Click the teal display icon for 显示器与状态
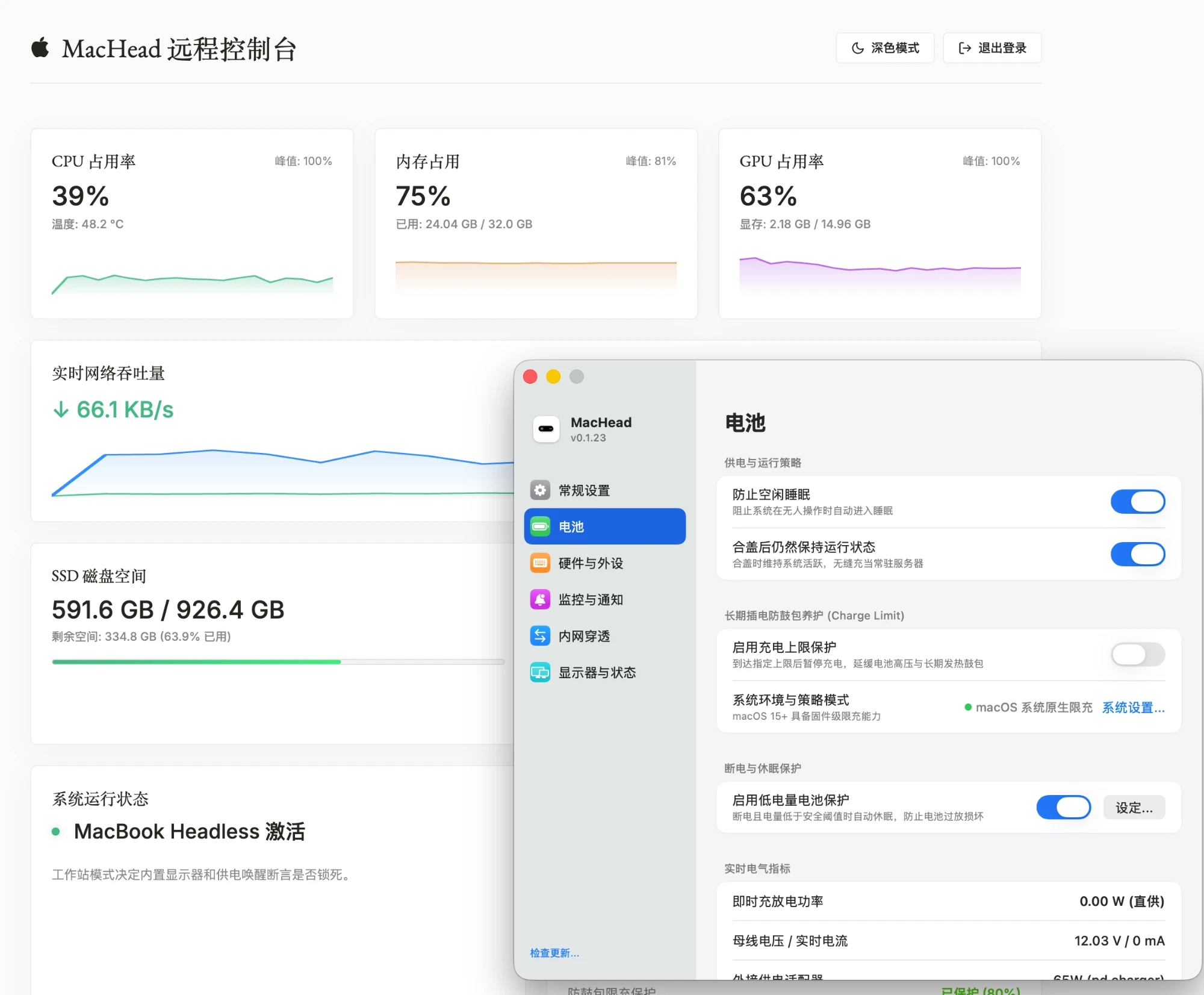The image size is (1204, 995). tap(540, 672)
